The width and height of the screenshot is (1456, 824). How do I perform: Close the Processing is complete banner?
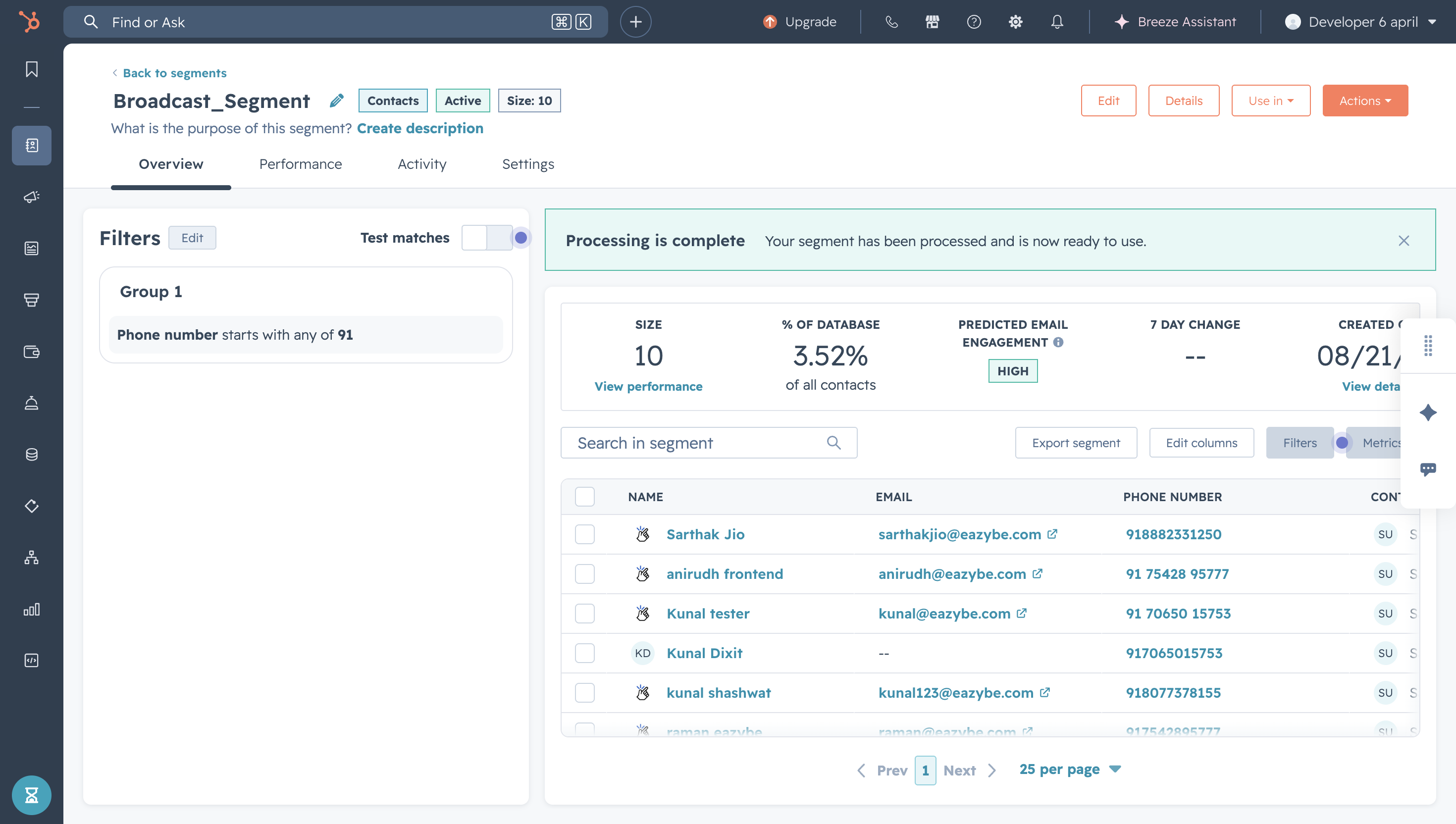(1404, 241)
